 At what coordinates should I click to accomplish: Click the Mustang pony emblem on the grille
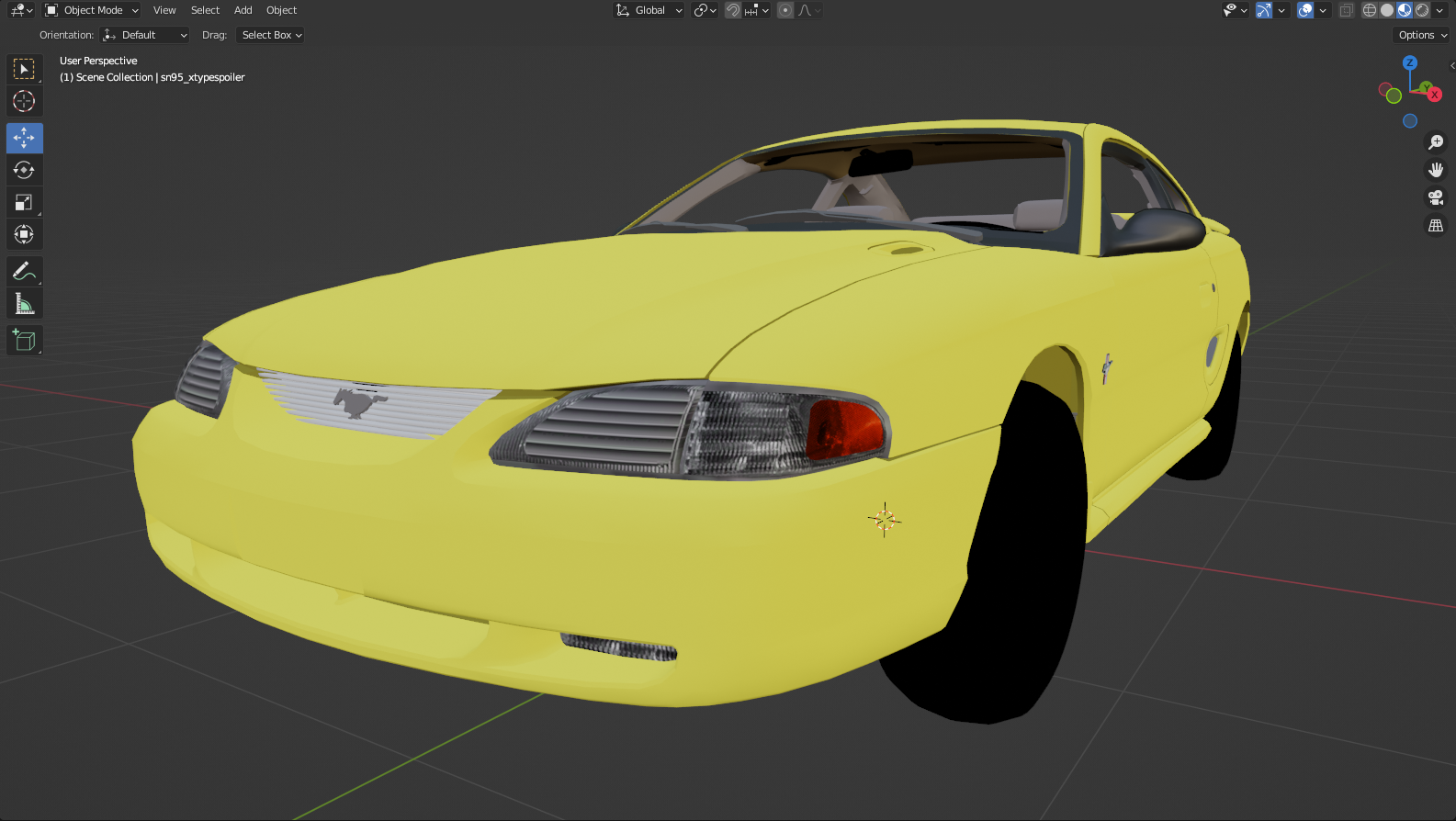pyautogui.click(x=358, y=401)
